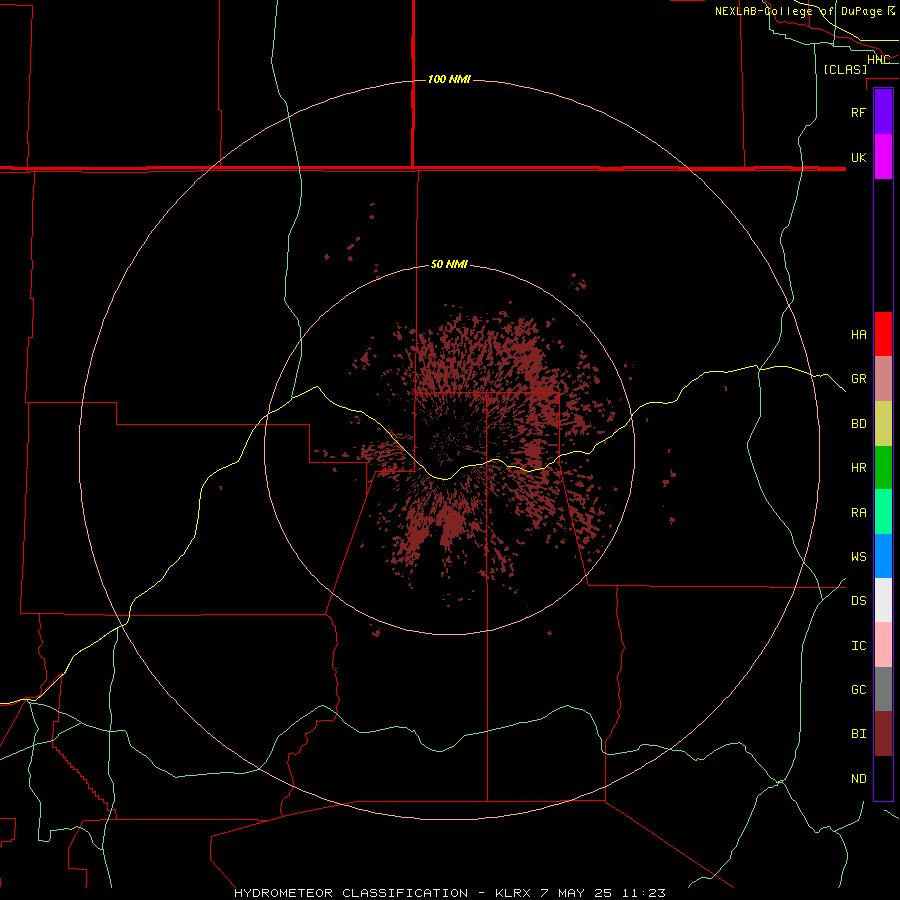
Task: Click the RA legend label
Action: point(858,513)
